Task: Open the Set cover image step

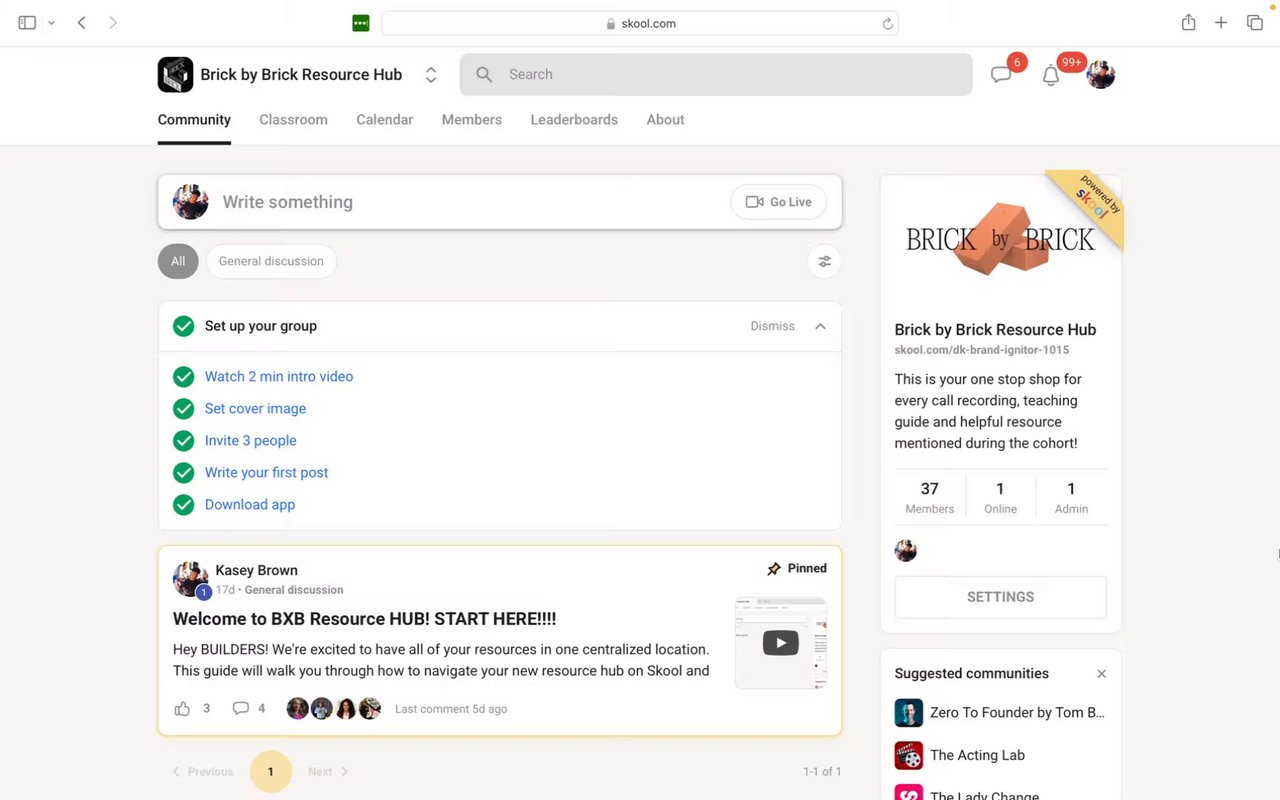Action: pyautogui.click(x=255, y=409)
